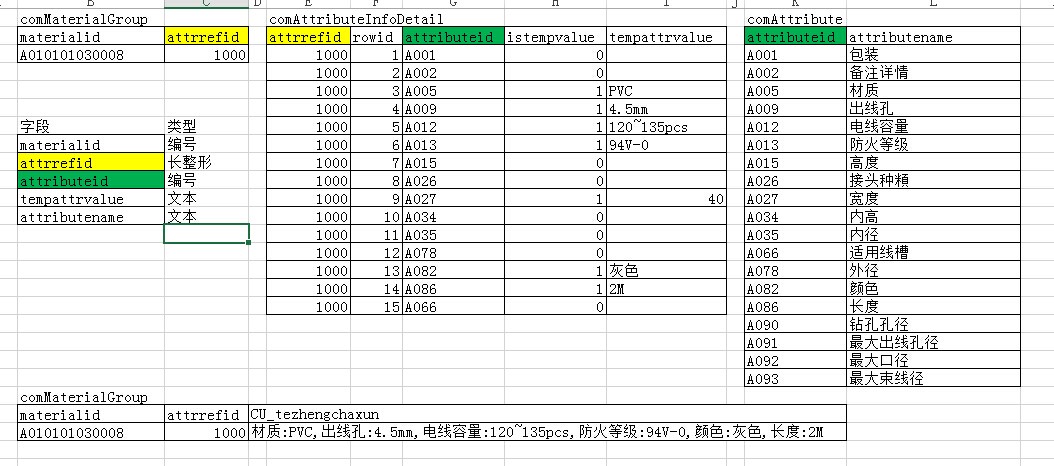The width and height of the screenshot is (1054, 466).
Task: Select tempattrvalue cell in 字段 list
Action: pos(91,199)
